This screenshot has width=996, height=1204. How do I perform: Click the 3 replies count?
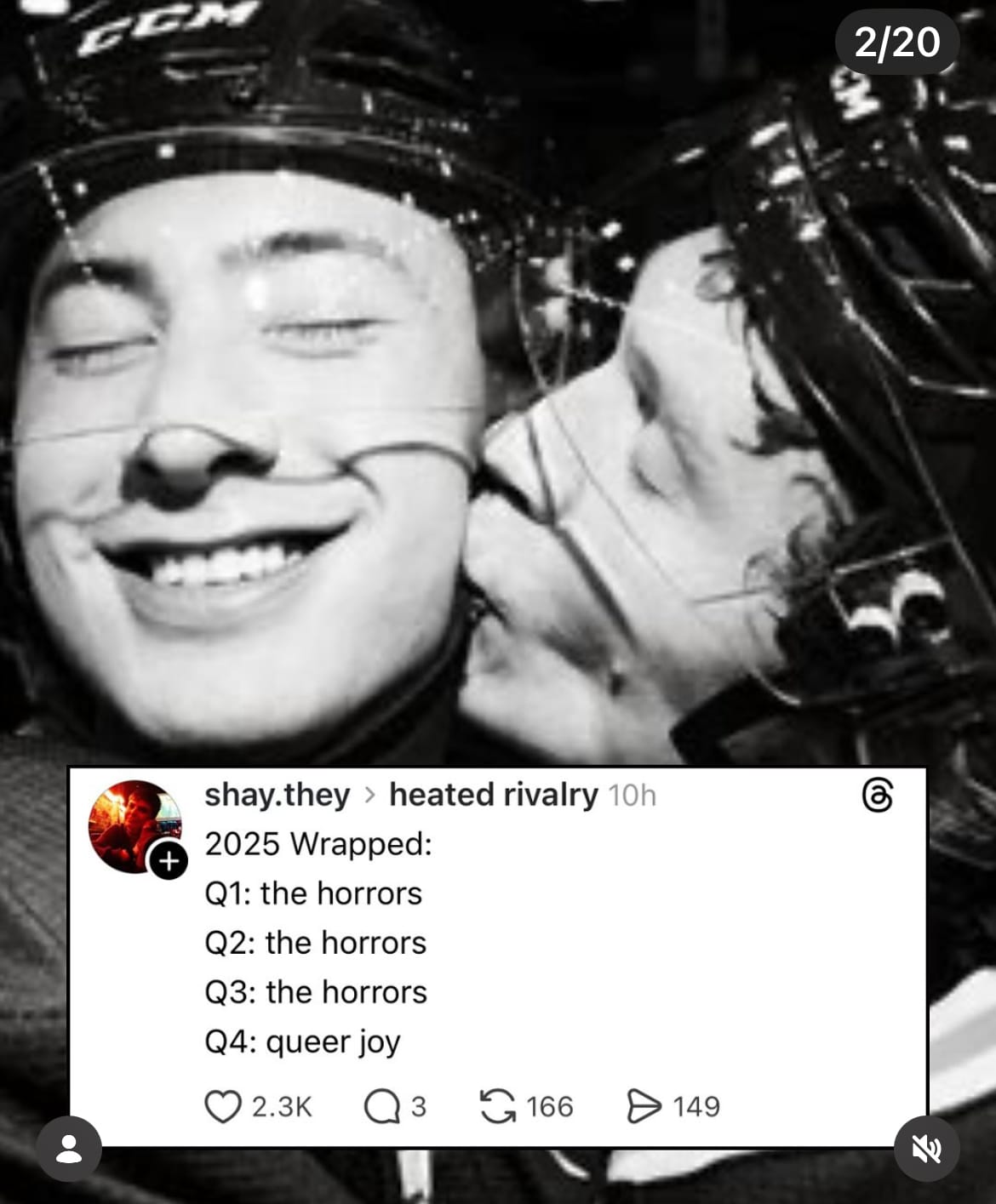tap(418, 1107)
